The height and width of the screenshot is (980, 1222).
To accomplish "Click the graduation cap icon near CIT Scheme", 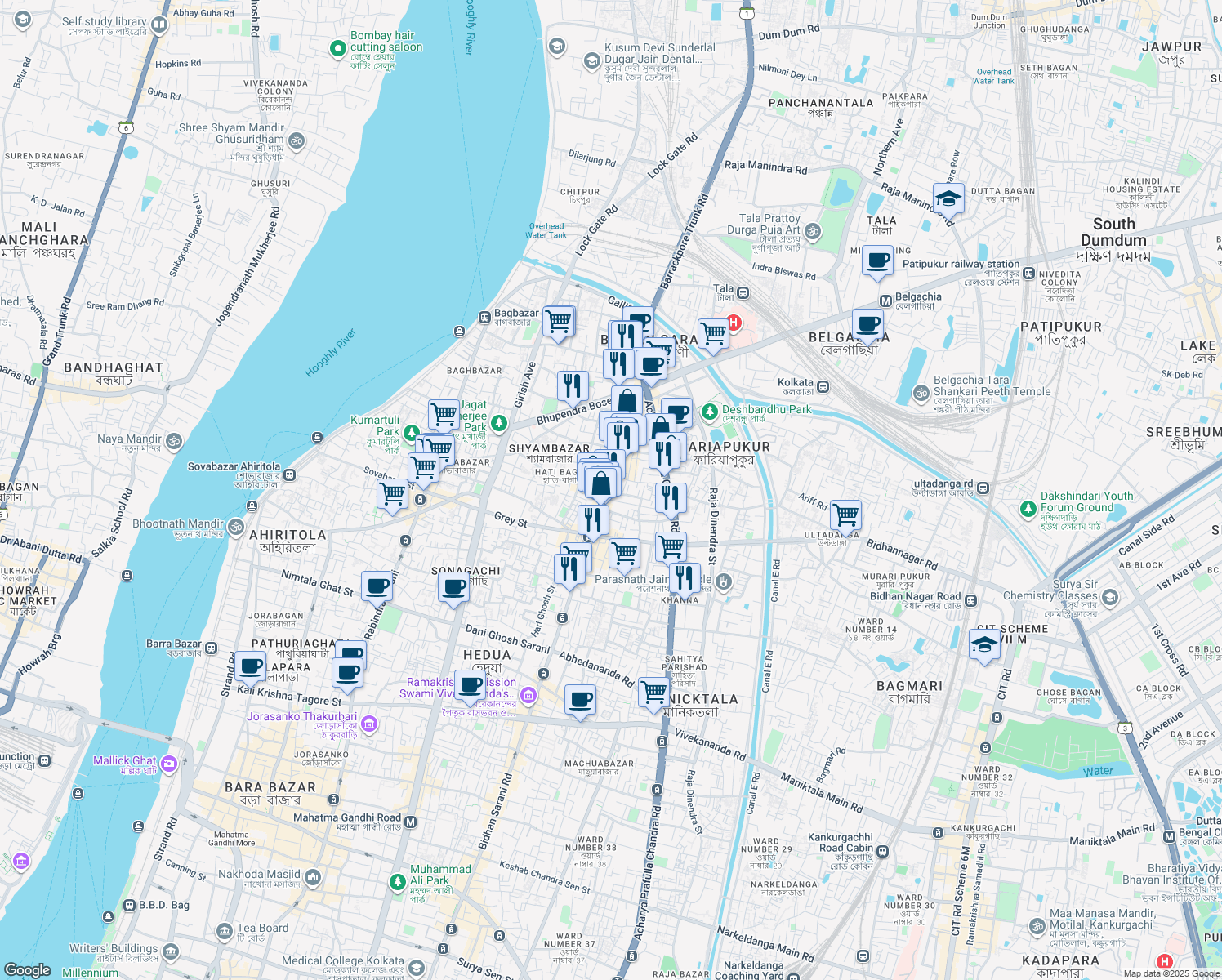I will click(984, 644).
